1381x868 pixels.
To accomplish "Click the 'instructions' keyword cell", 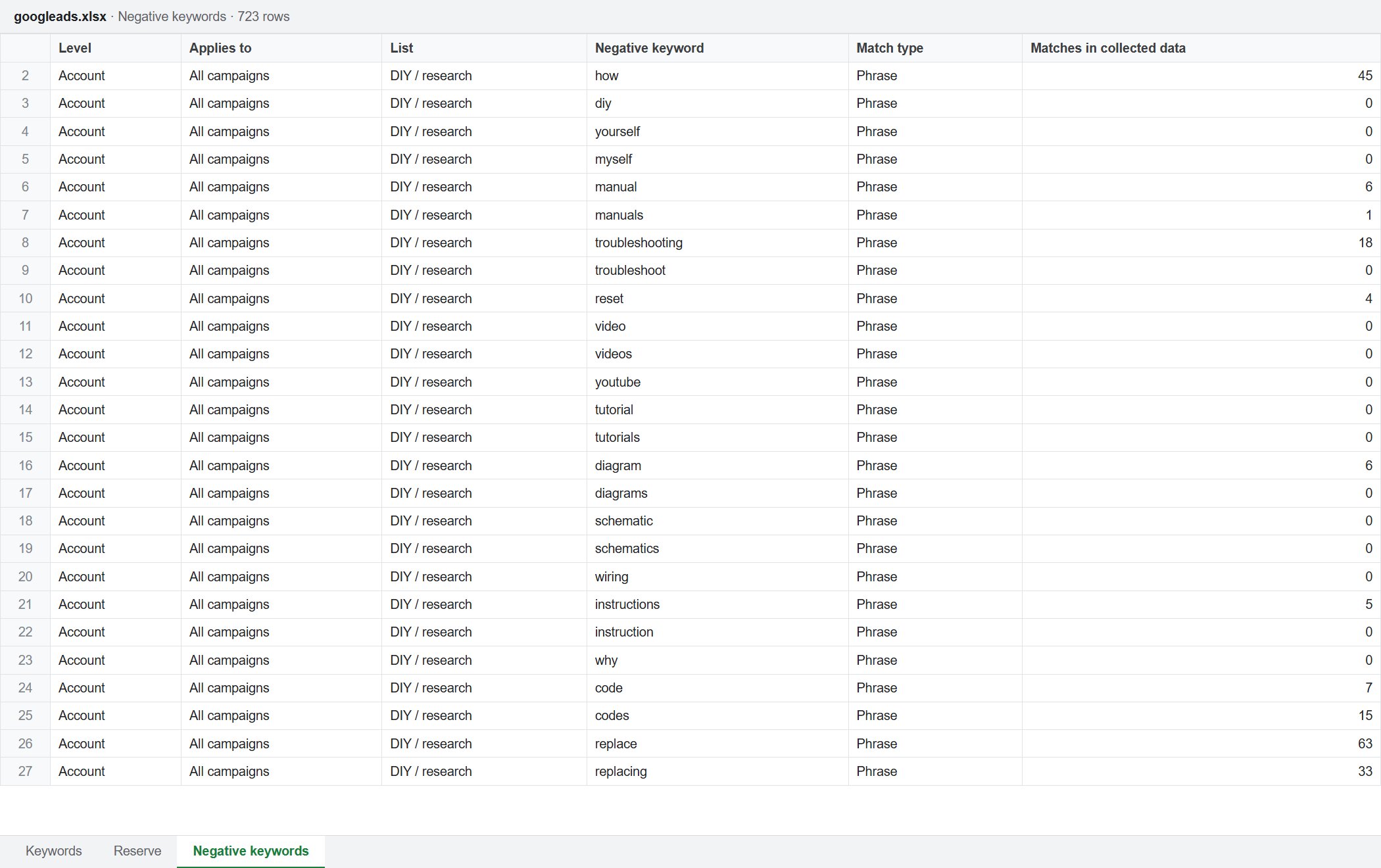I will pos(717,604).
